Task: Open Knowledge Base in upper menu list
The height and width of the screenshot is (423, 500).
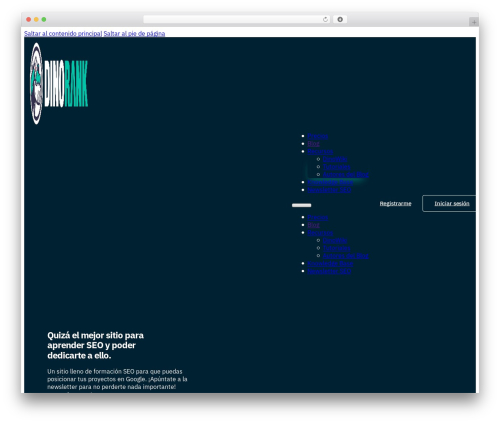Action: [x=330, y=182]
